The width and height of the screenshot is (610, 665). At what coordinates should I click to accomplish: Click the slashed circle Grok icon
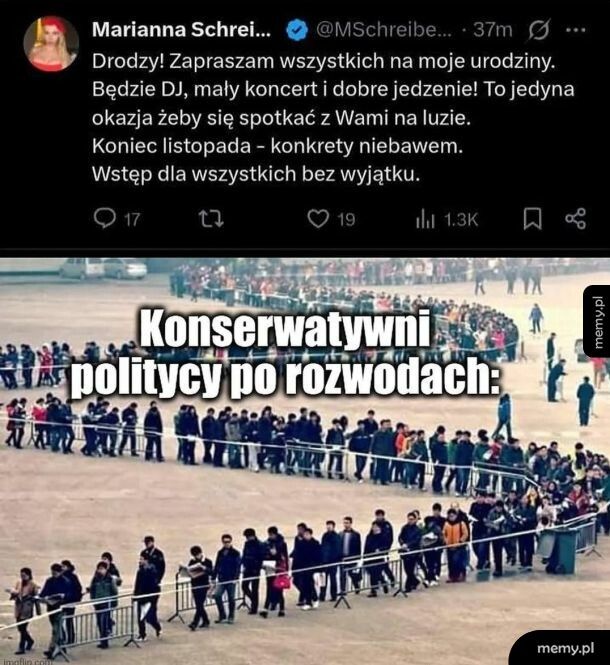pos(540,30)
